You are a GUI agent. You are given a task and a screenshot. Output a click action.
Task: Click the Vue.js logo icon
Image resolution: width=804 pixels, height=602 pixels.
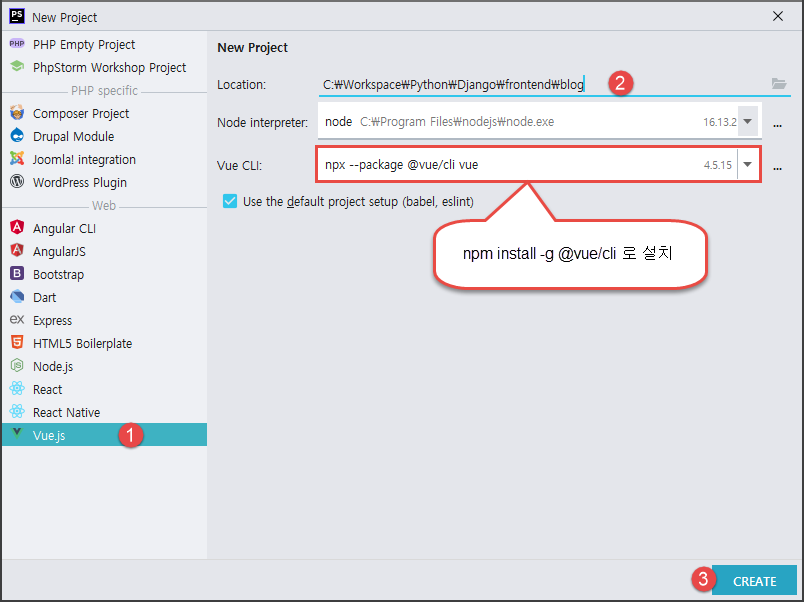point(17,433)
